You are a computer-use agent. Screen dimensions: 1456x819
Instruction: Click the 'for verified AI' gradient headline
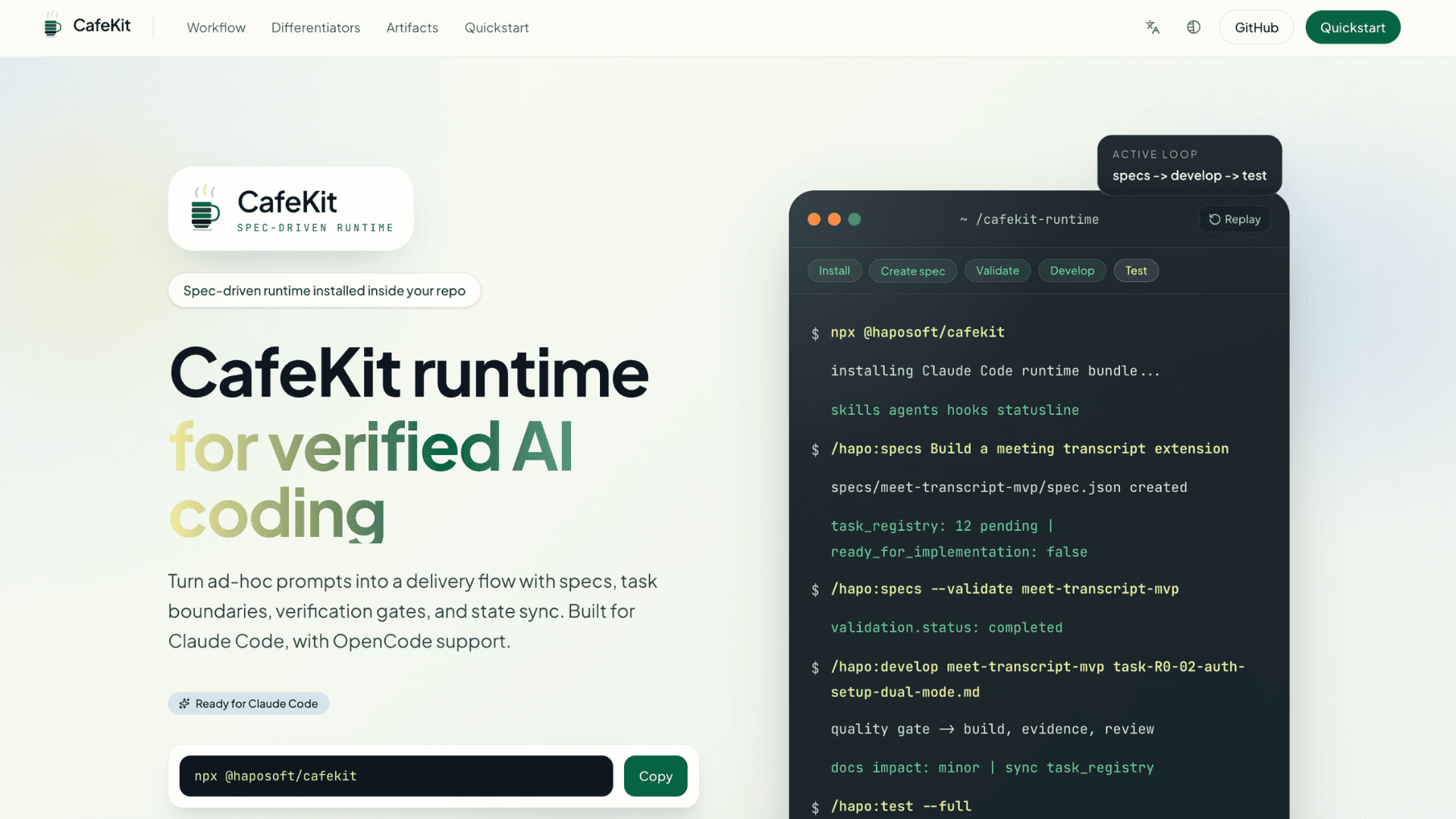pyautogui.click(x=371, y=447)
